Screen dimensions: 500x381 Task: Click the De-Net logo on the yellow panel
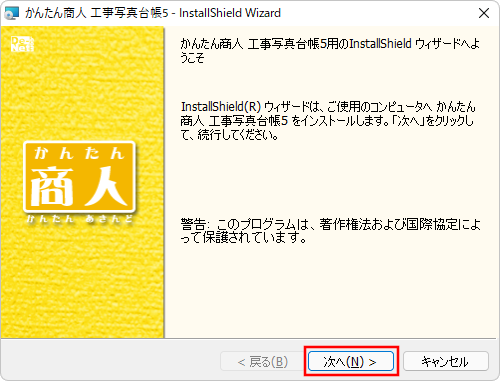pyautogui.click(x=22, y=44)
